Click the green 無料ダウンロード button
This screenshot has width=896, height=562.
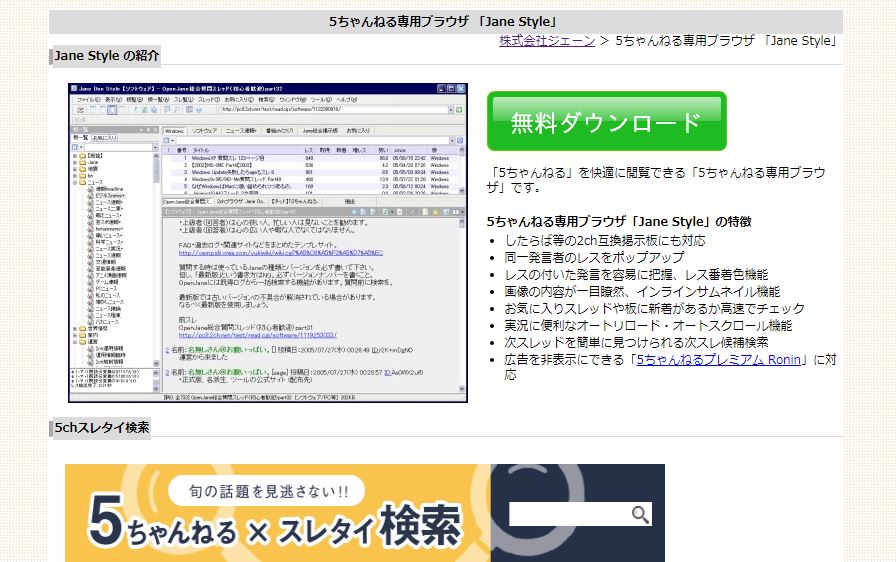tap(606, 121)
